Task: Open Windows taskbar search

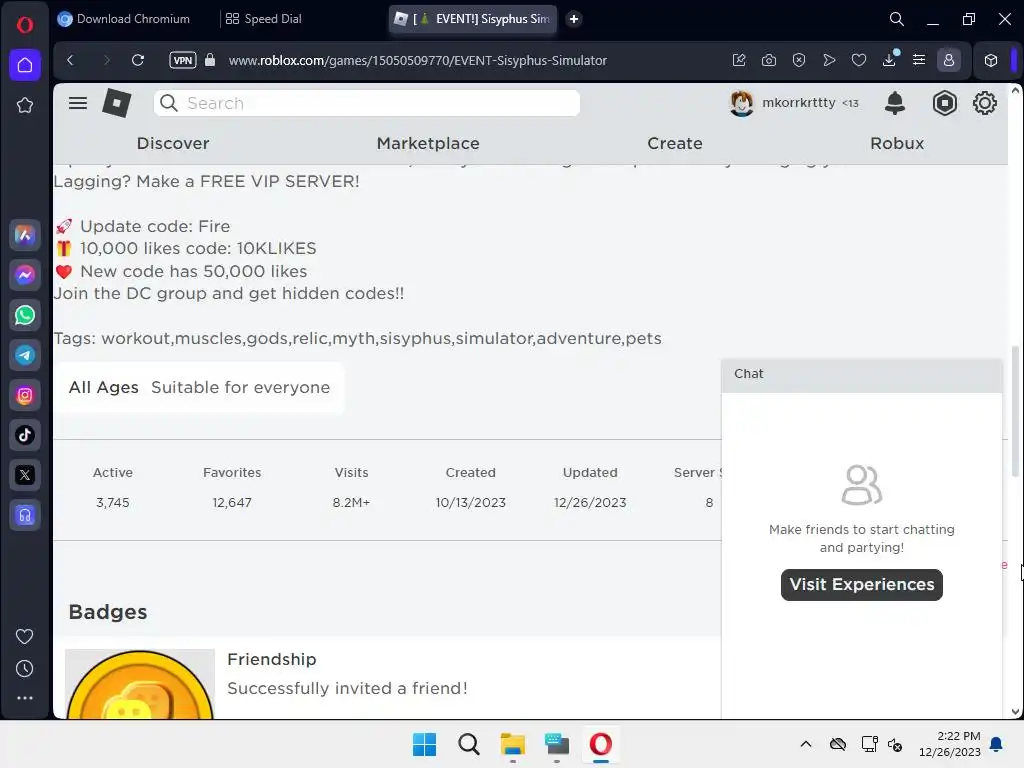Action: tap(469, 744)
